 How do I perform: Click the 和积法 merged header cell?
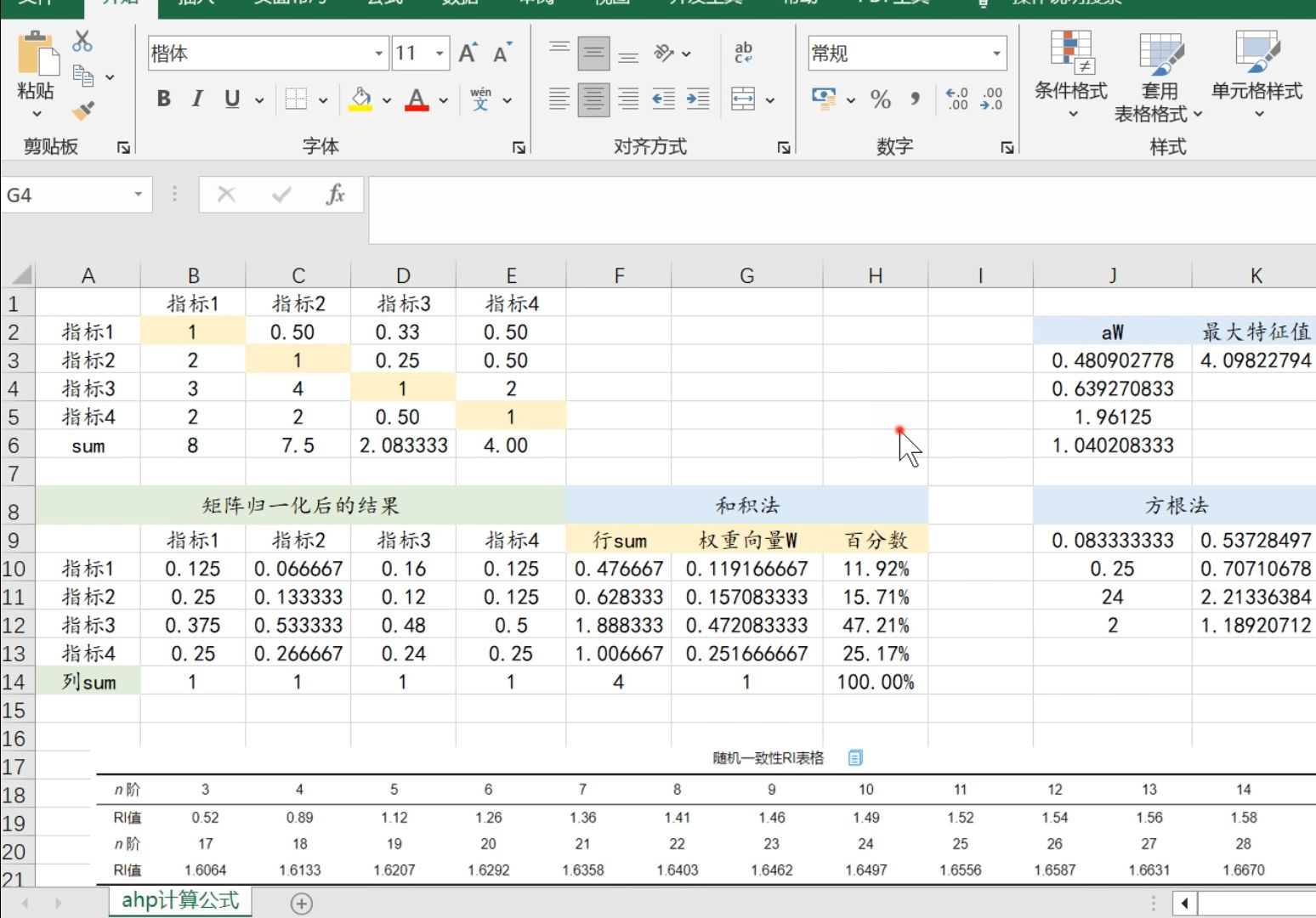pyautogui.click(x=746, y=505)
